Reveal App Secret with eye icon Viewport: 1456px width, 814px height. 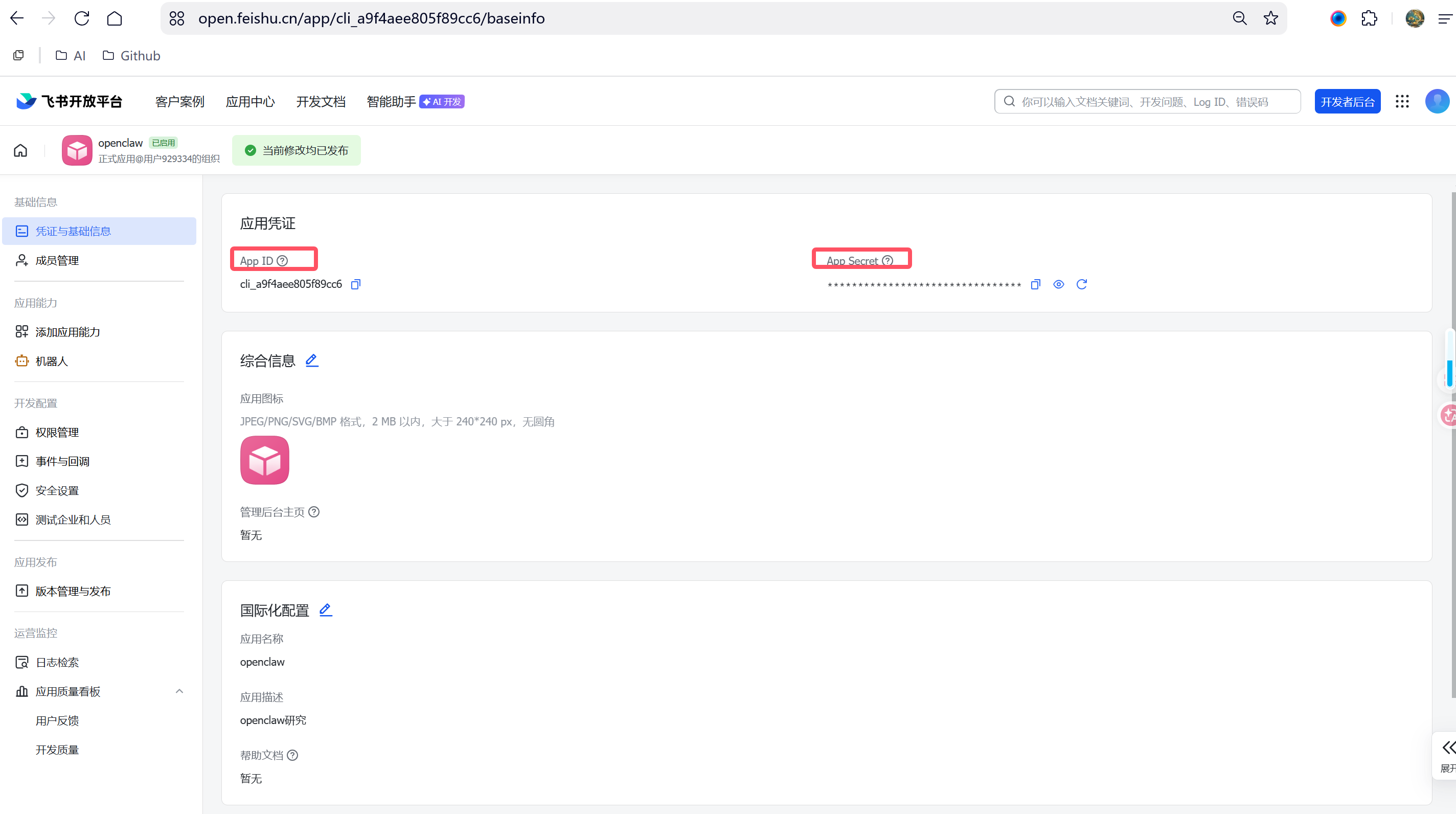pos(1058,284)
